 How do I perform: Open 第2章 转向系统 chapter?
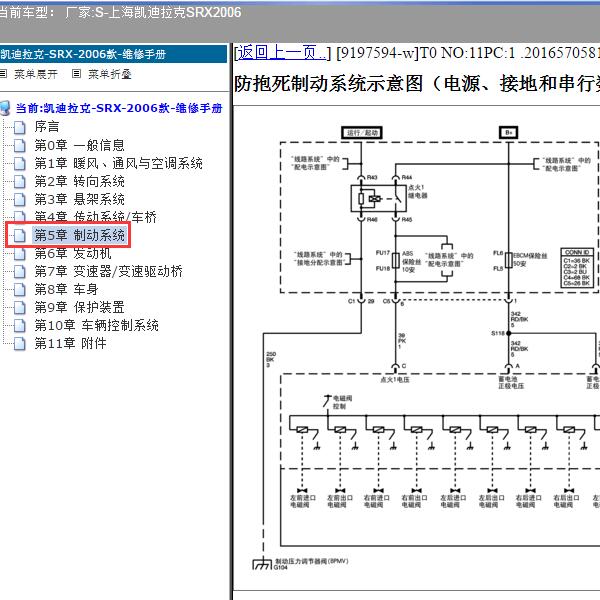(x=79, y=181)
